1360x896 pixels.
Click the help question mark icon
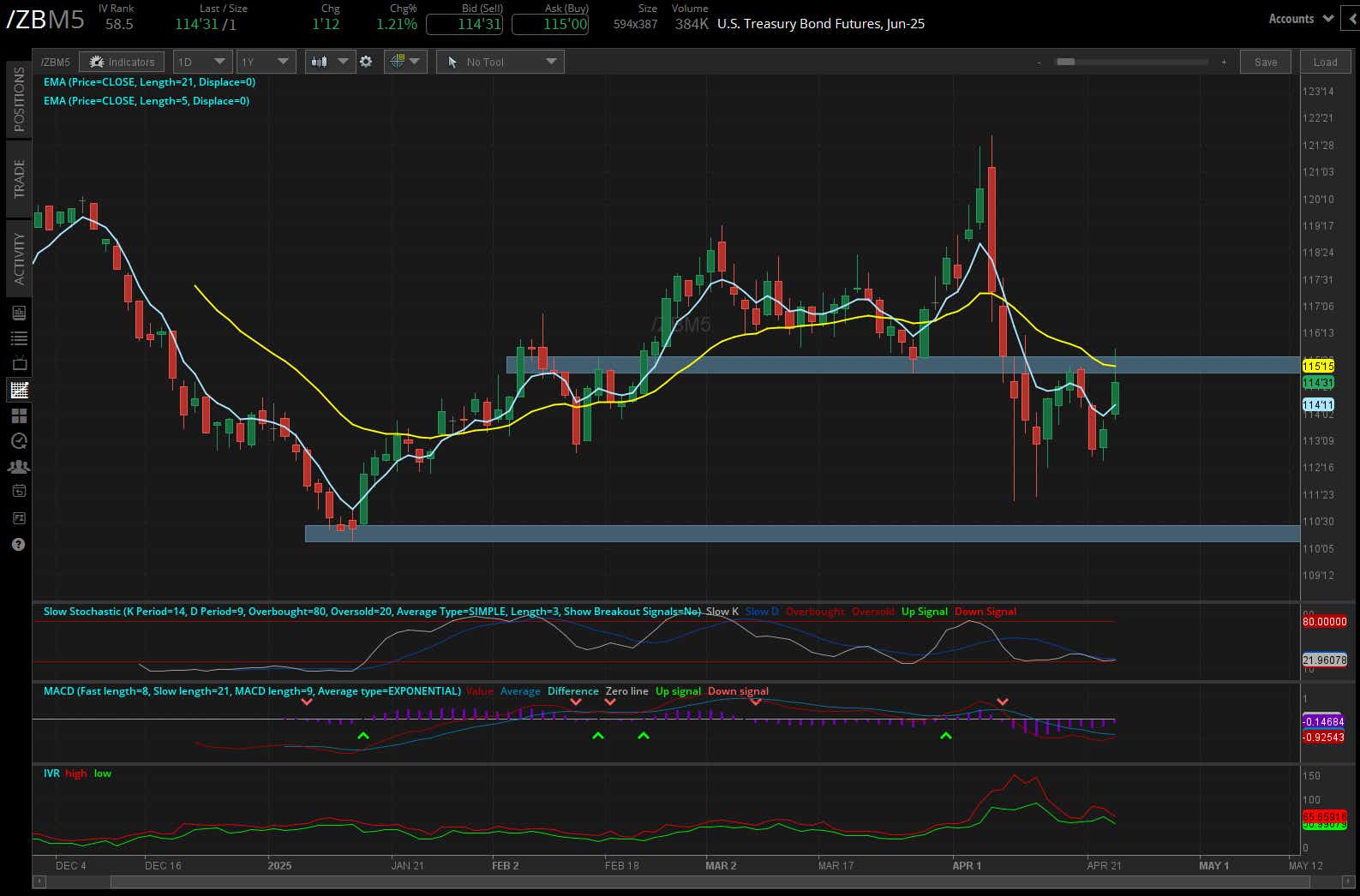19,545
